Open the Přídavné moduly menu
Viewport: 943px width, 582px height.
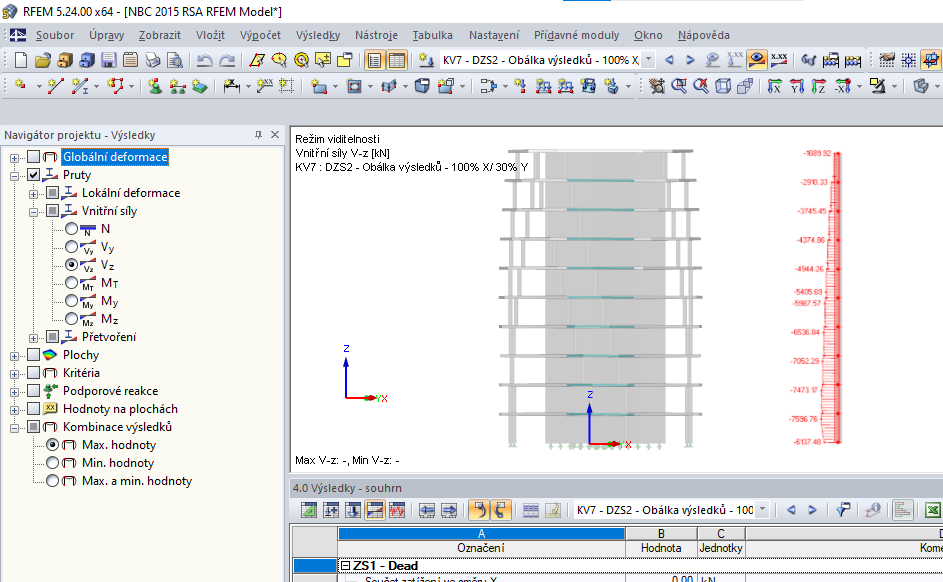click(x=576, y=35)
